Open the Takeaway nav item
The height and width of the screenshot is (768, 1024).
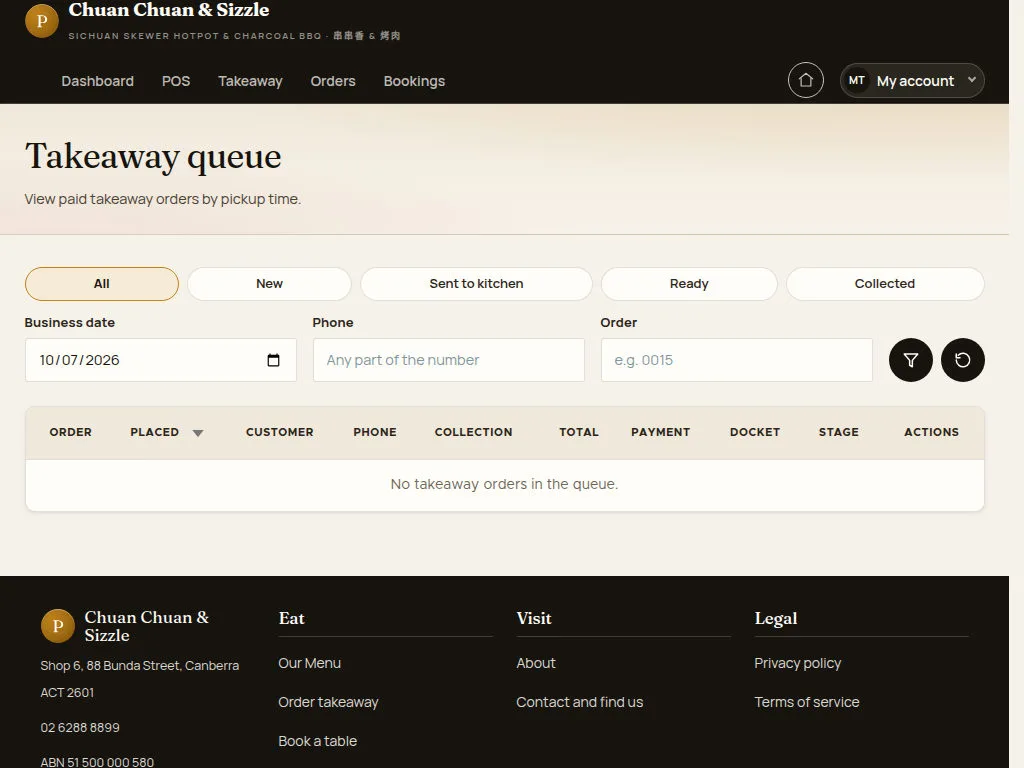pyautogui.click(x=250, y=81)
